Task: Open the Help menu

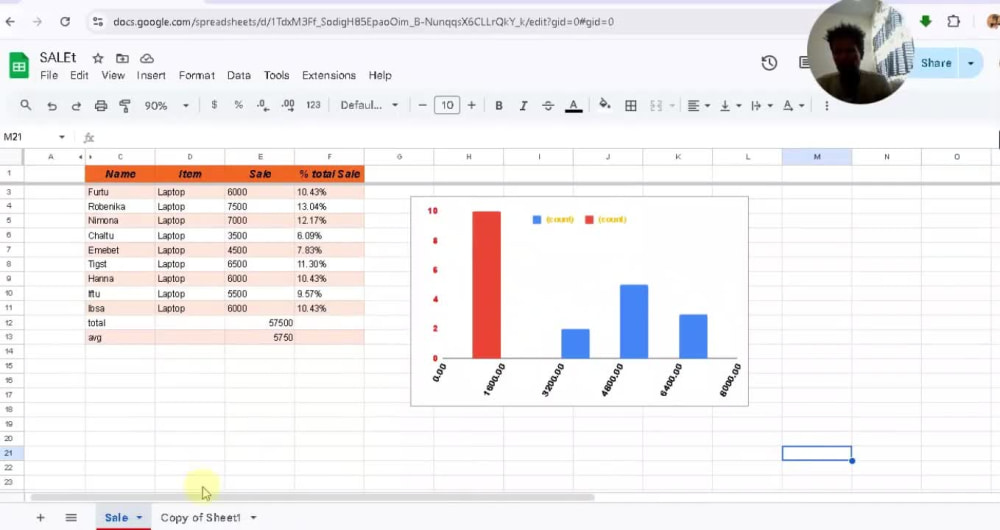Action: (380, 75)
